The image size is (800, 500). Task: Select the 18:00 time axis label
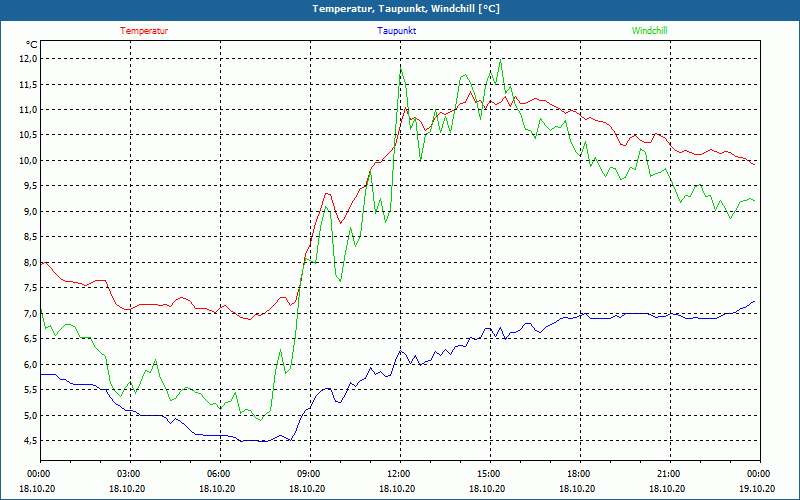(579, 474)
